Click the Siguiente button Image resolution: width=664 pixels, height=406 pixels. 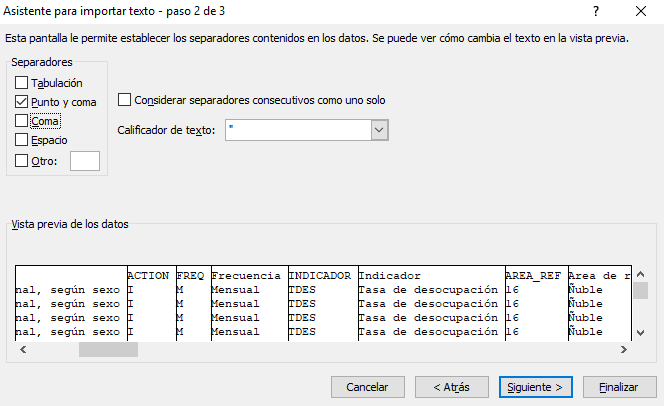536,387
